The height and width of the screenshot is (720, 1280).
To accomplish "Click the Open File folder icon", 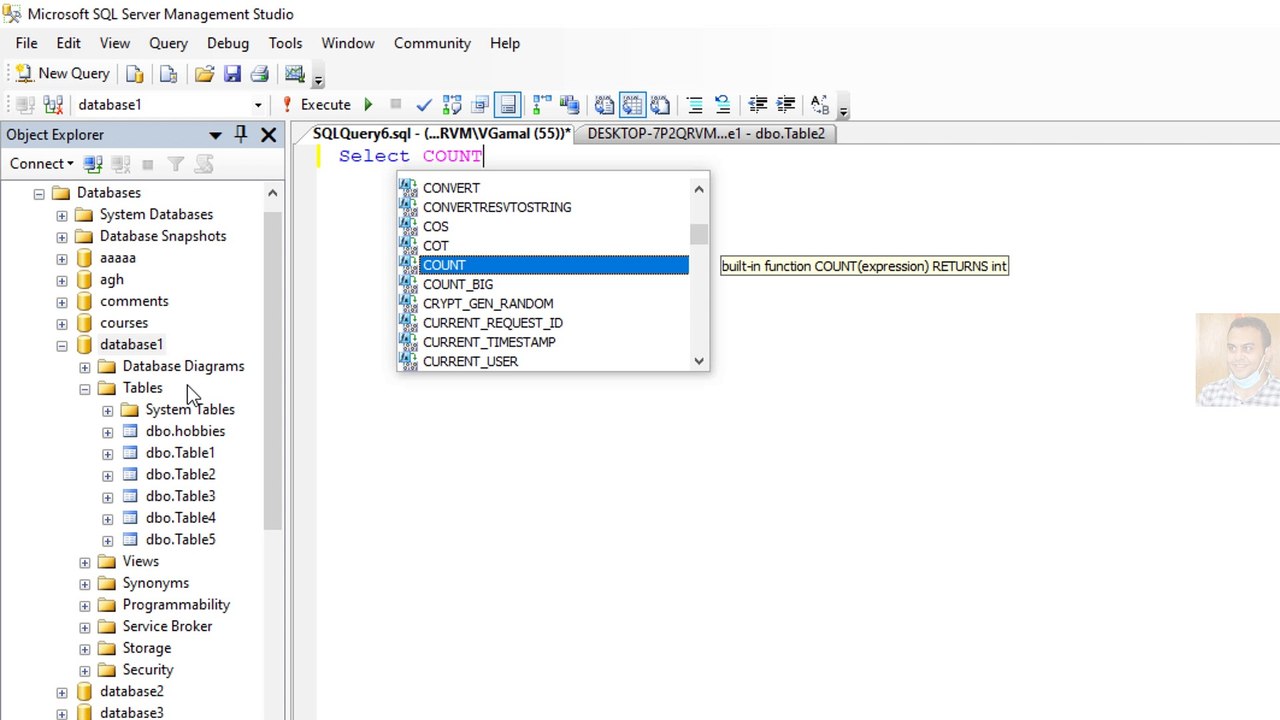I will (204, 73).
